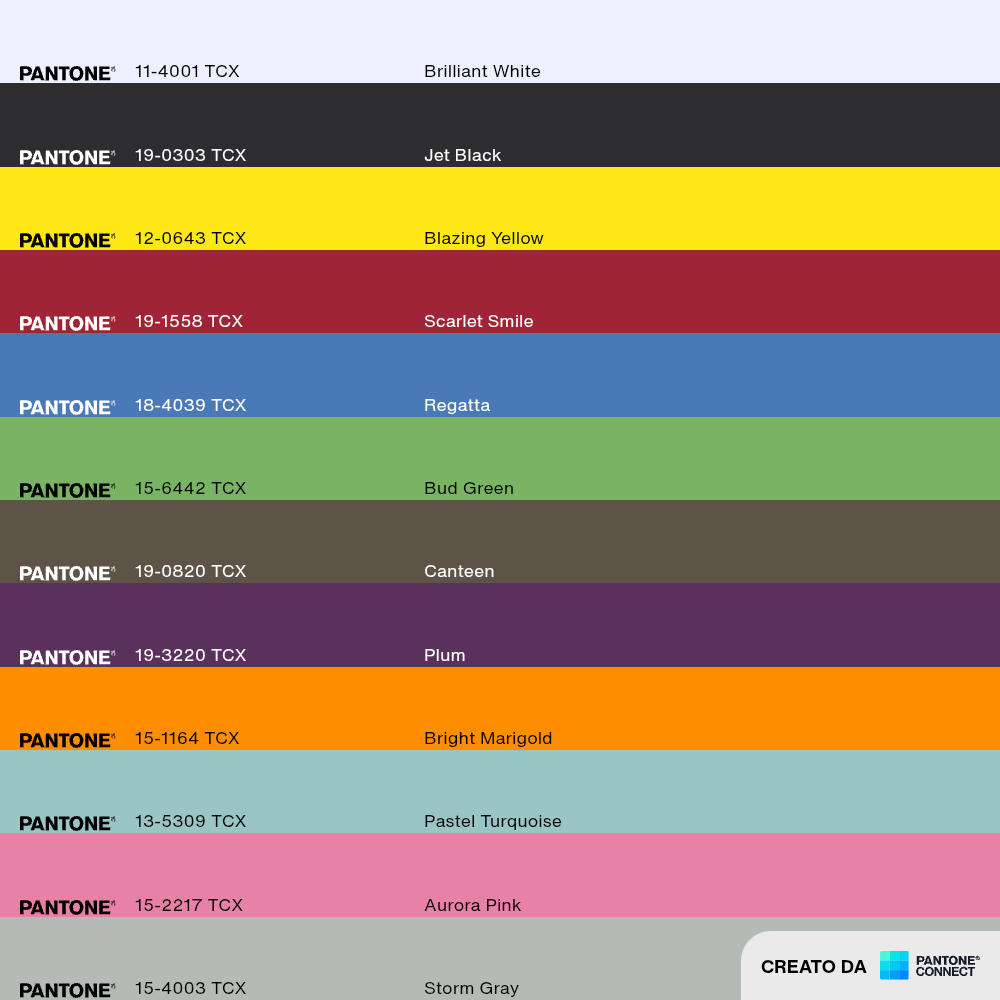Click the PANTONE logo on Storm Gray row
Screen dimensions: 1000x1000
click(x=67, y=990)
